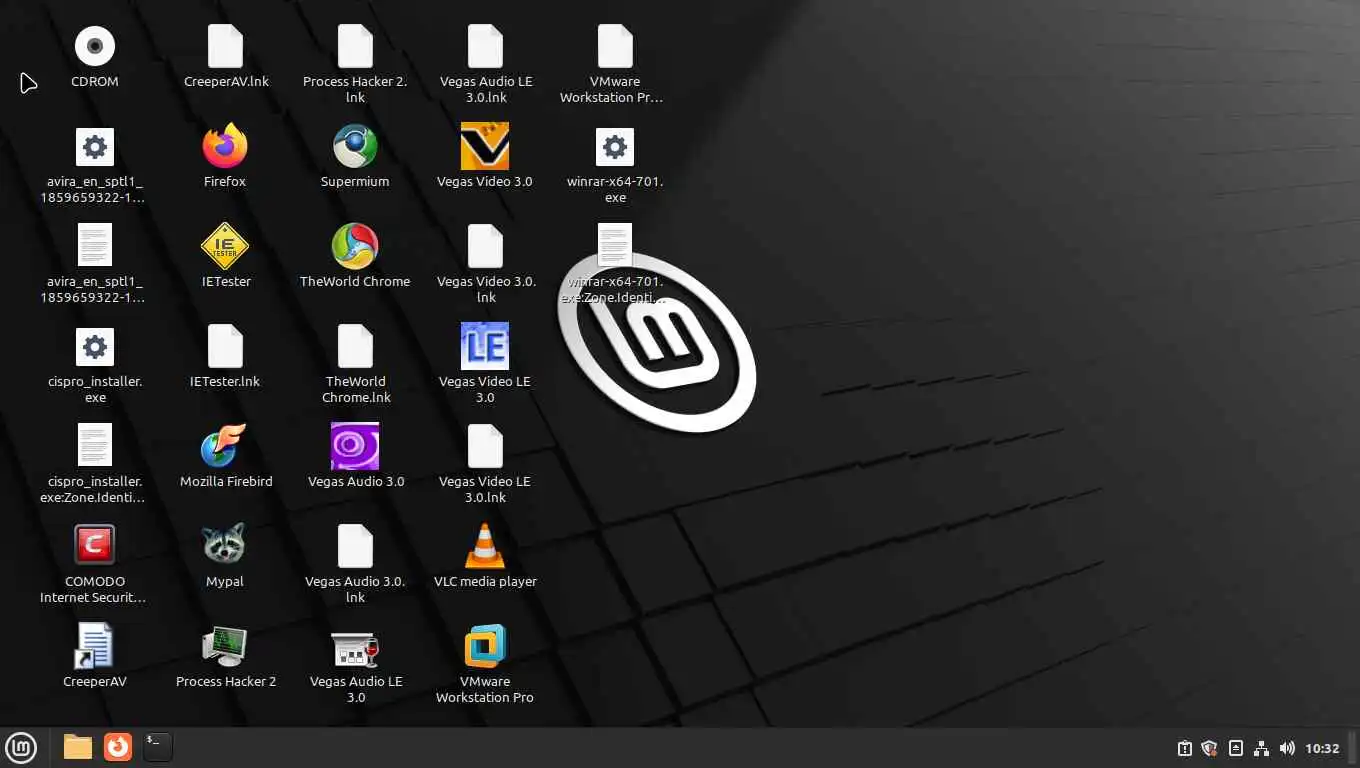Select TheWorld Chrome browser icon
This screenshot has width=1360, height=768.
pyautogui.click(x=355, y=246)
